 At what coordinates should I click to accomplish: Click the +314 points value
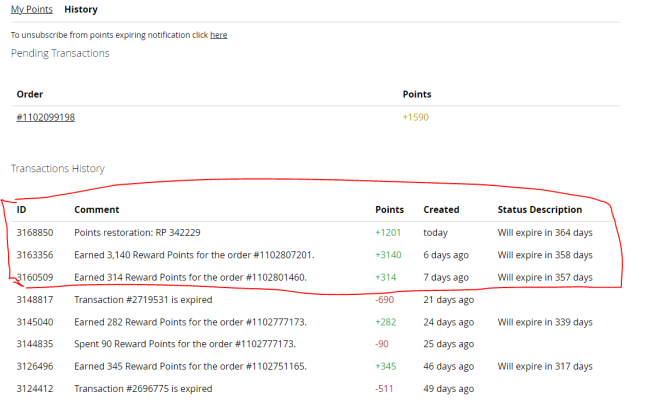[x=386, y=277]
